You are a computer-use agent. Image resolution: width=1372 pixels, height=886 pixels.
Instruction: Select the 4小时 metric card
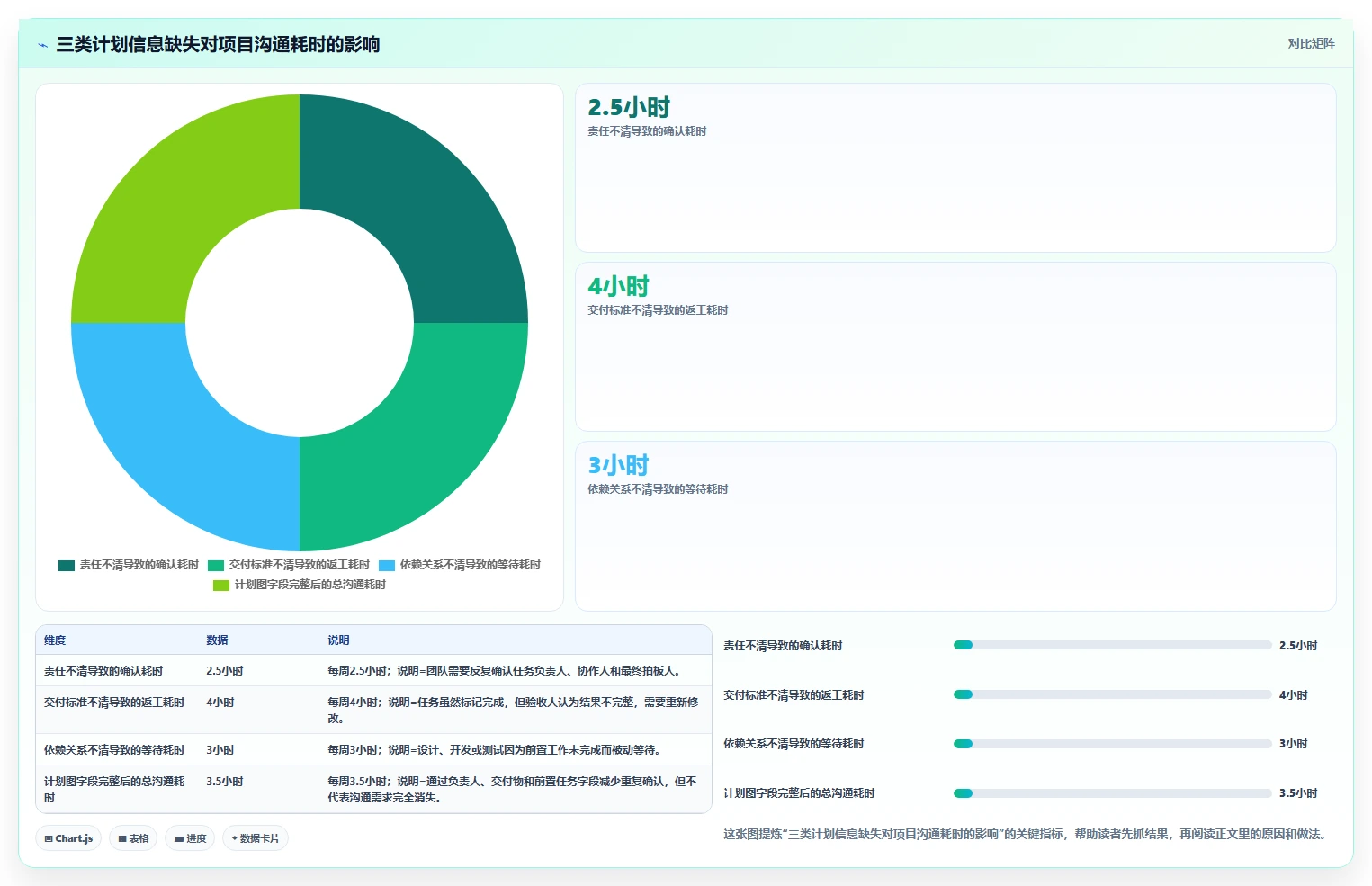click(x=955, y=346)
